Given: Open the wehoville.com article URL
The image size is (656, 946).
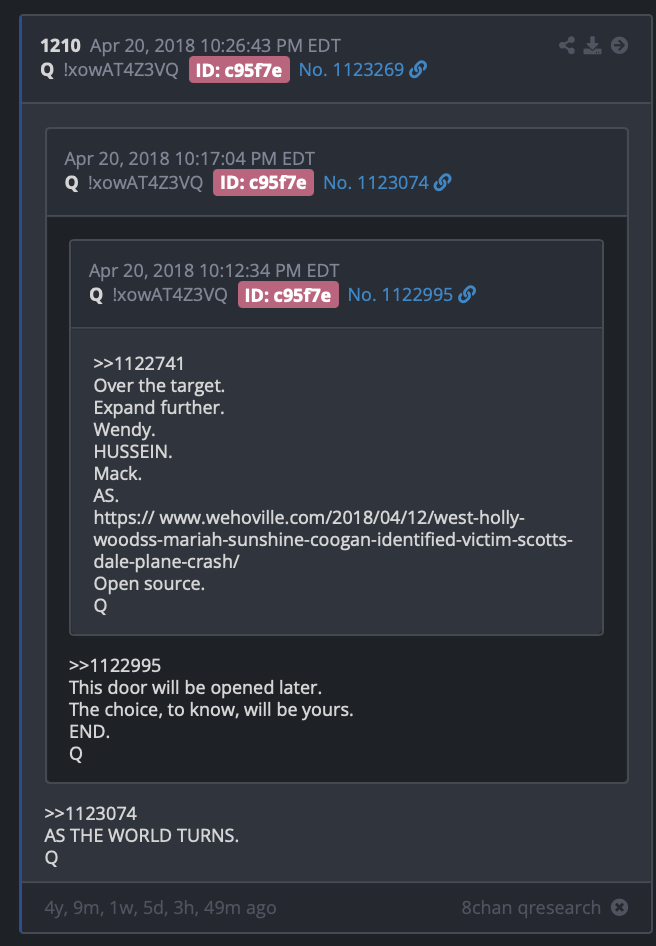Looking at the screenshot, I should point(333,539).
